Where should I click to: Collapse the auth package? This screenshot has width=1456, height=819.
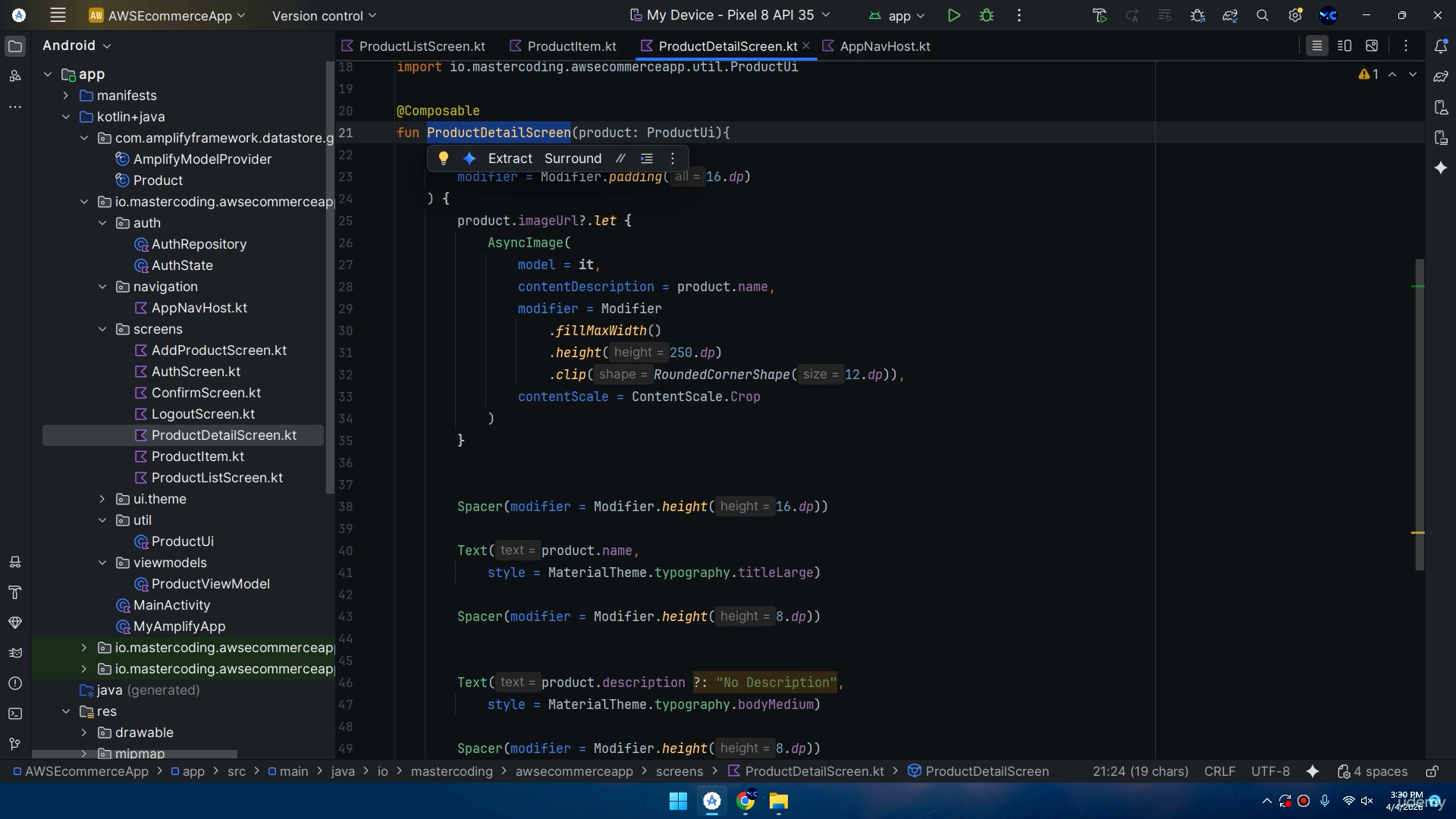point(102,223)
